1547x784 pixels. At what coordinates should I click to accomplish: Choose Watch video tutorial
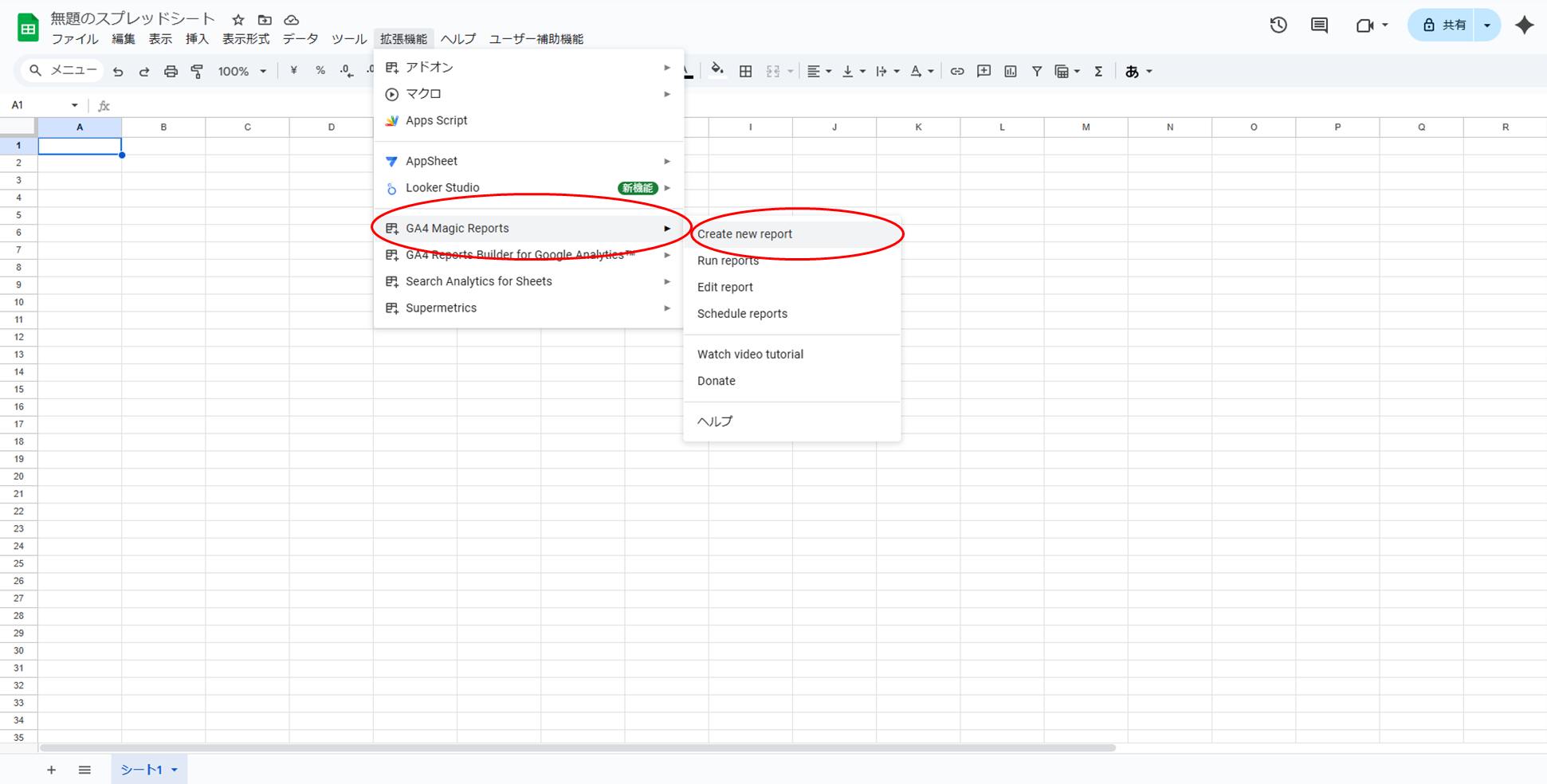point(792,355)
